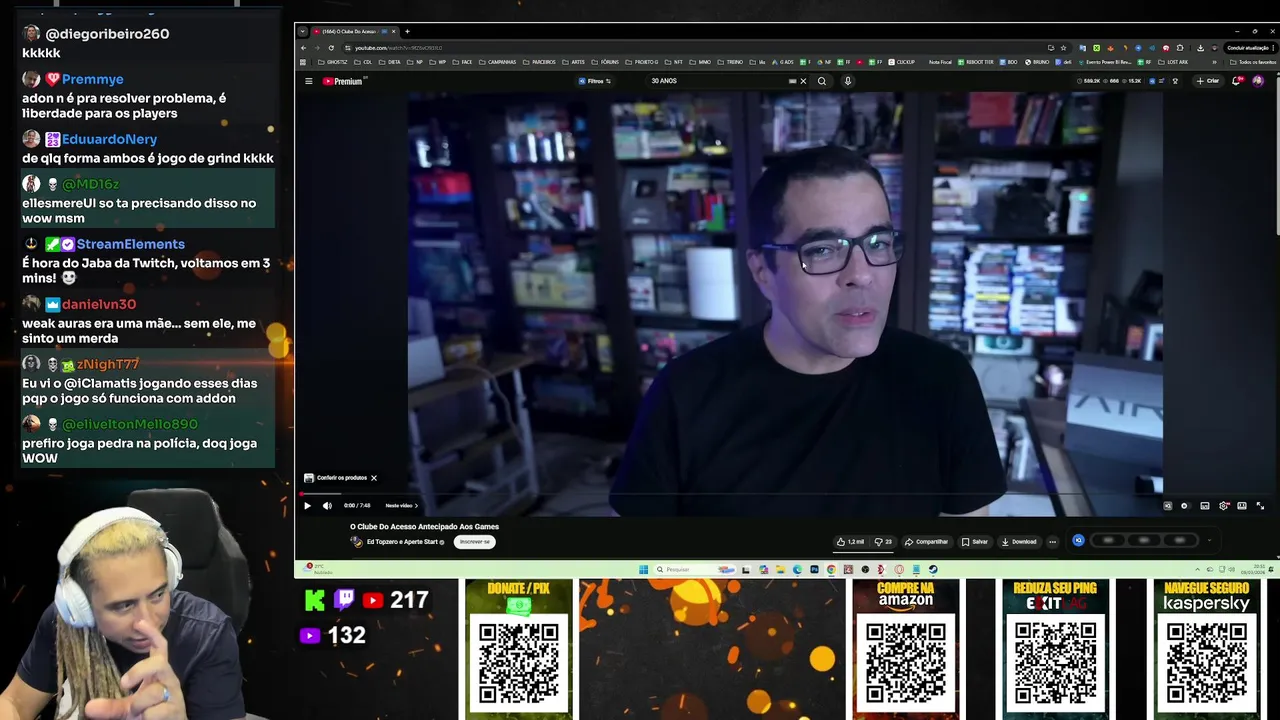Open the PARCEIROS bookmarks folder
The width and height of the screenshot is (1280, 720).
point(539,62)
